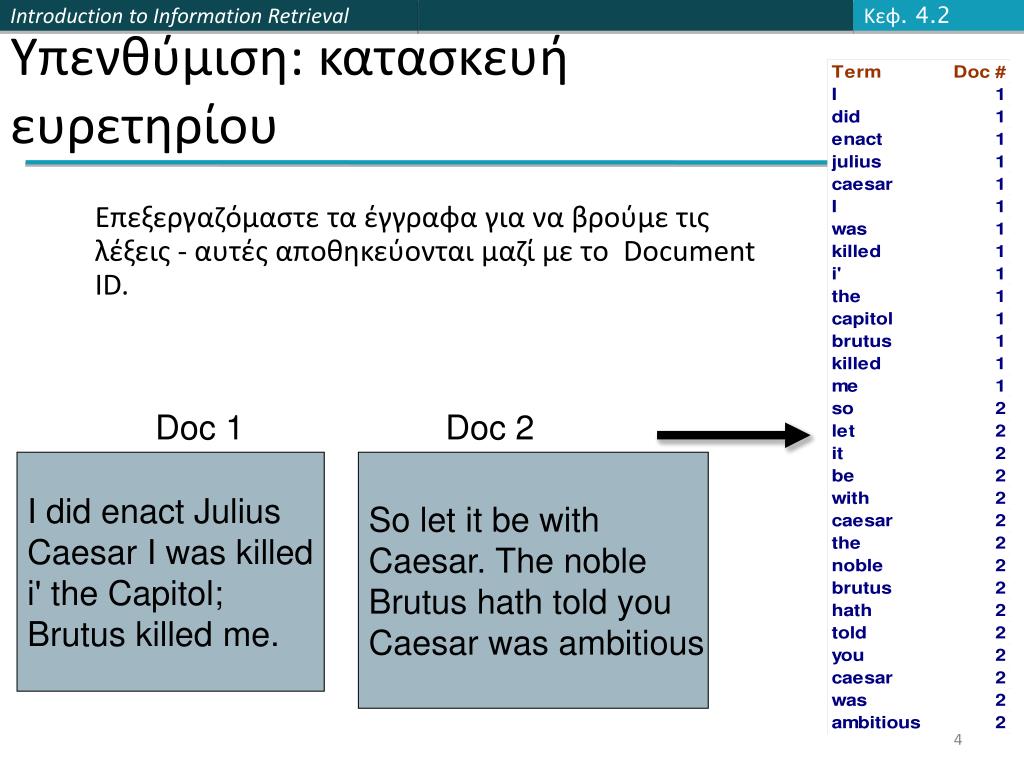Screen dimensions: 1024x768
Task: Click the 'brutus' term with Doc # 1
Action: (861, 341)
